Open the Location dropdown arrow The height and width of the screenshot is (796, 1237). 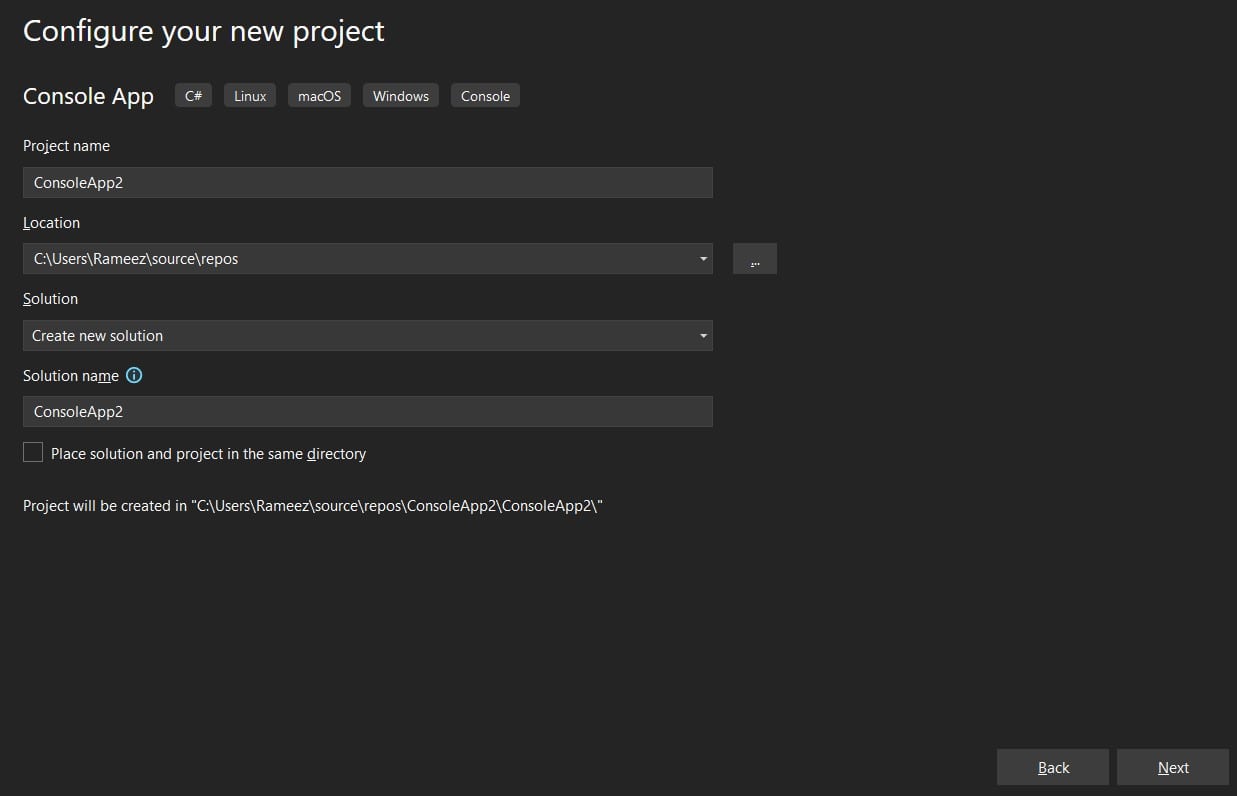tap(705, 259)
